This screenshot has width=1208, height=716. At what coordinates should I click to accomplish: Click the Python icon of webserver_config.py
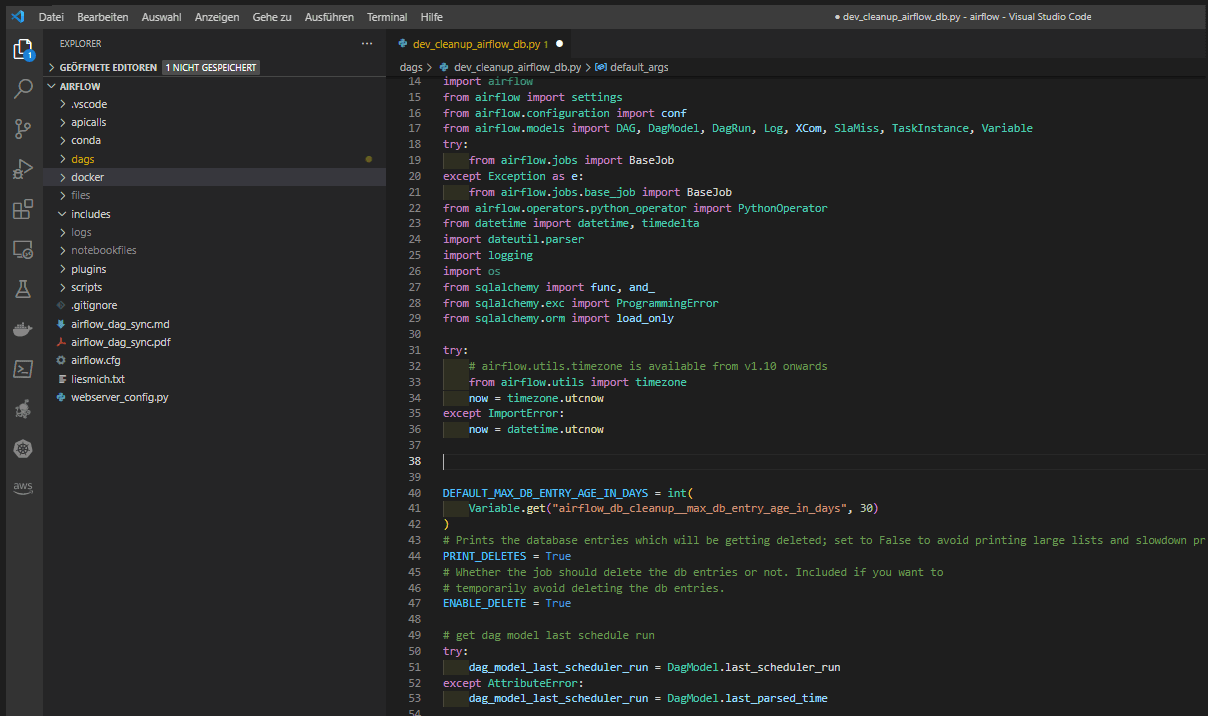coord(61,397)
